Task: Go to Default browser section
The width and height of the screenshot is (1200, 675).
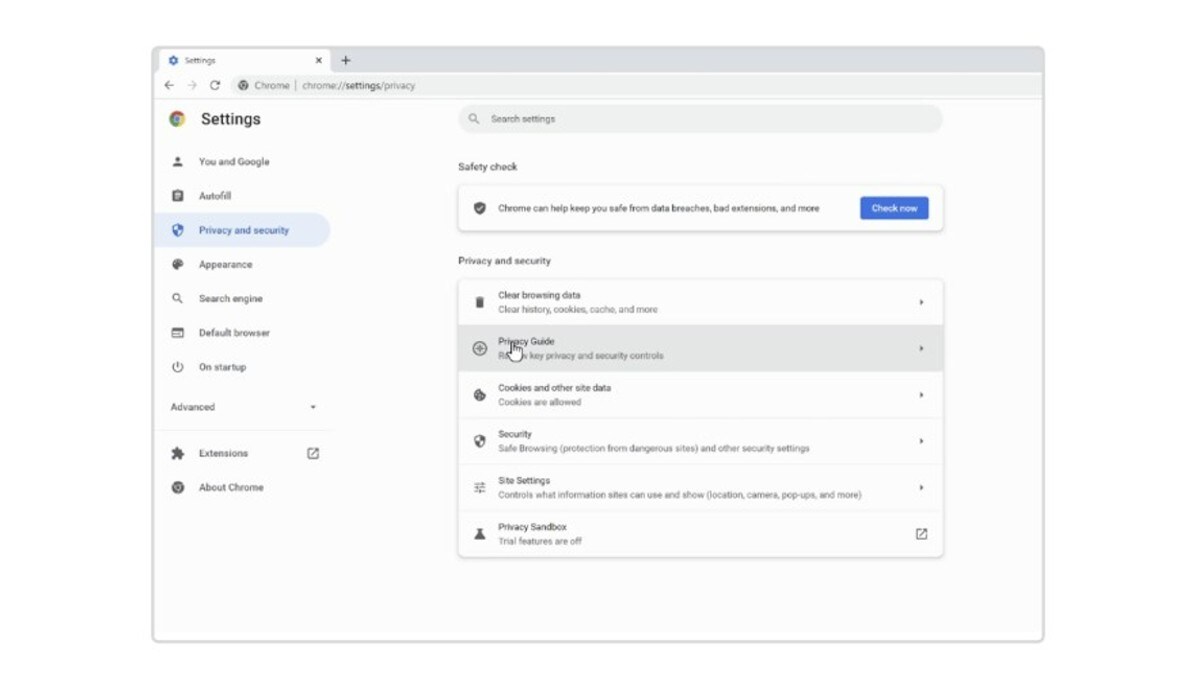Action: coord(234,333)
